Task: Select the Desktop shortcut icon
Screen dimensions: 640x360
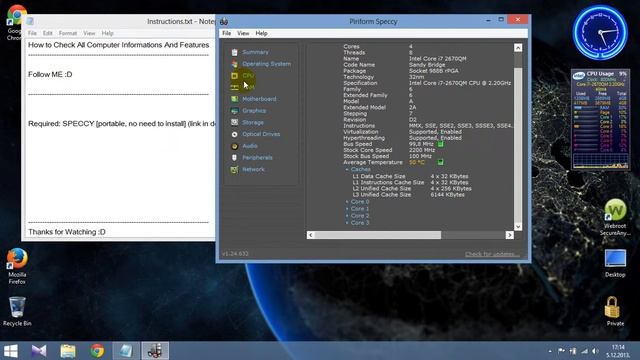Action: pyautogui.click(x=615, y=263)
